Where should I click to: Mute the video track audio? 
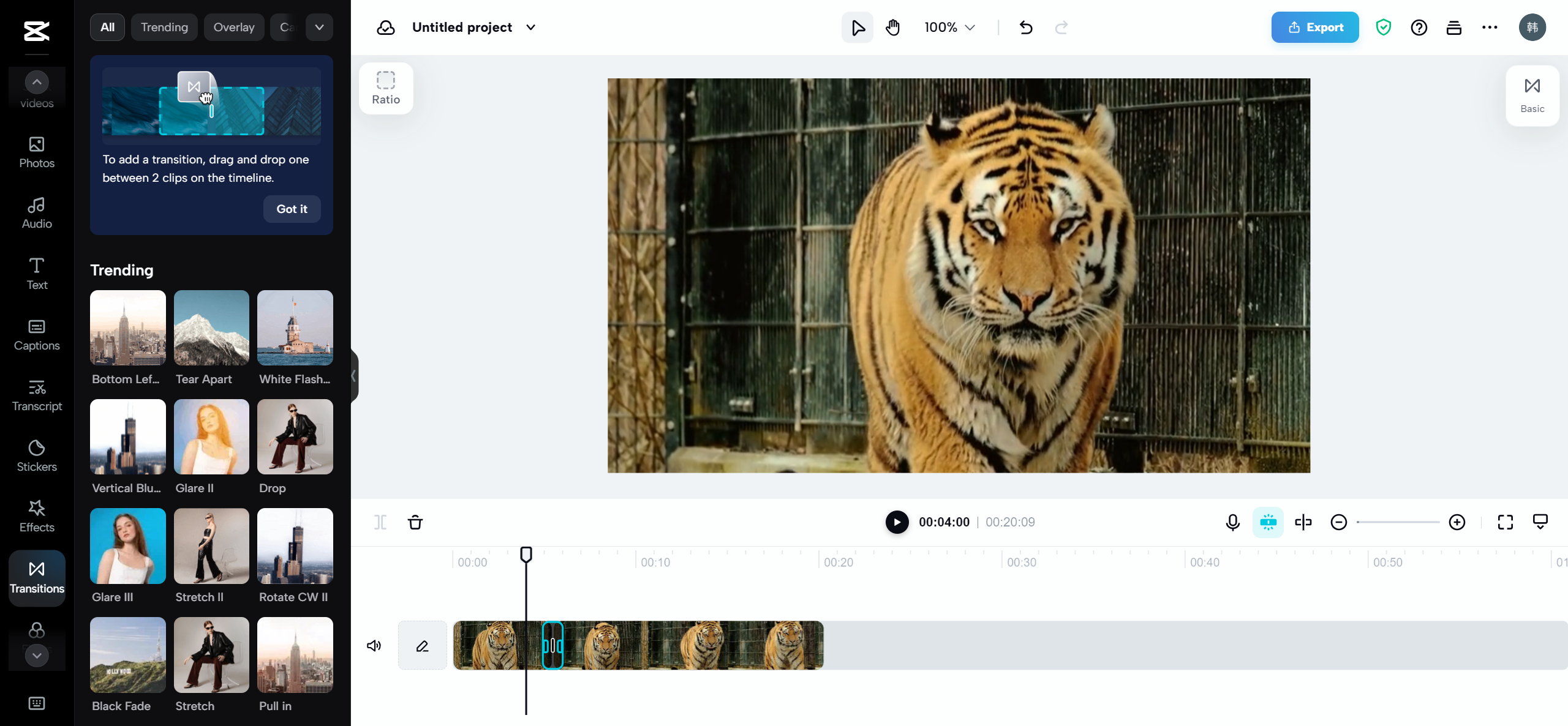point(374,646)
